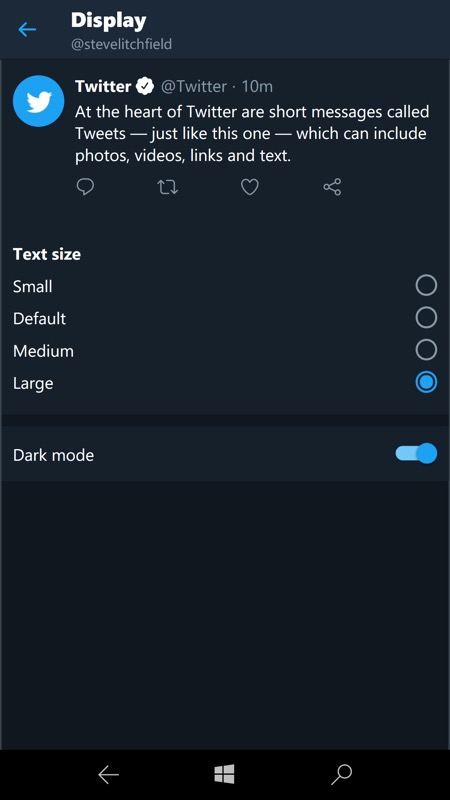Tap the search magnifier in the navigation bar
This screenshot has width=450, height=800.
point(341,774)
